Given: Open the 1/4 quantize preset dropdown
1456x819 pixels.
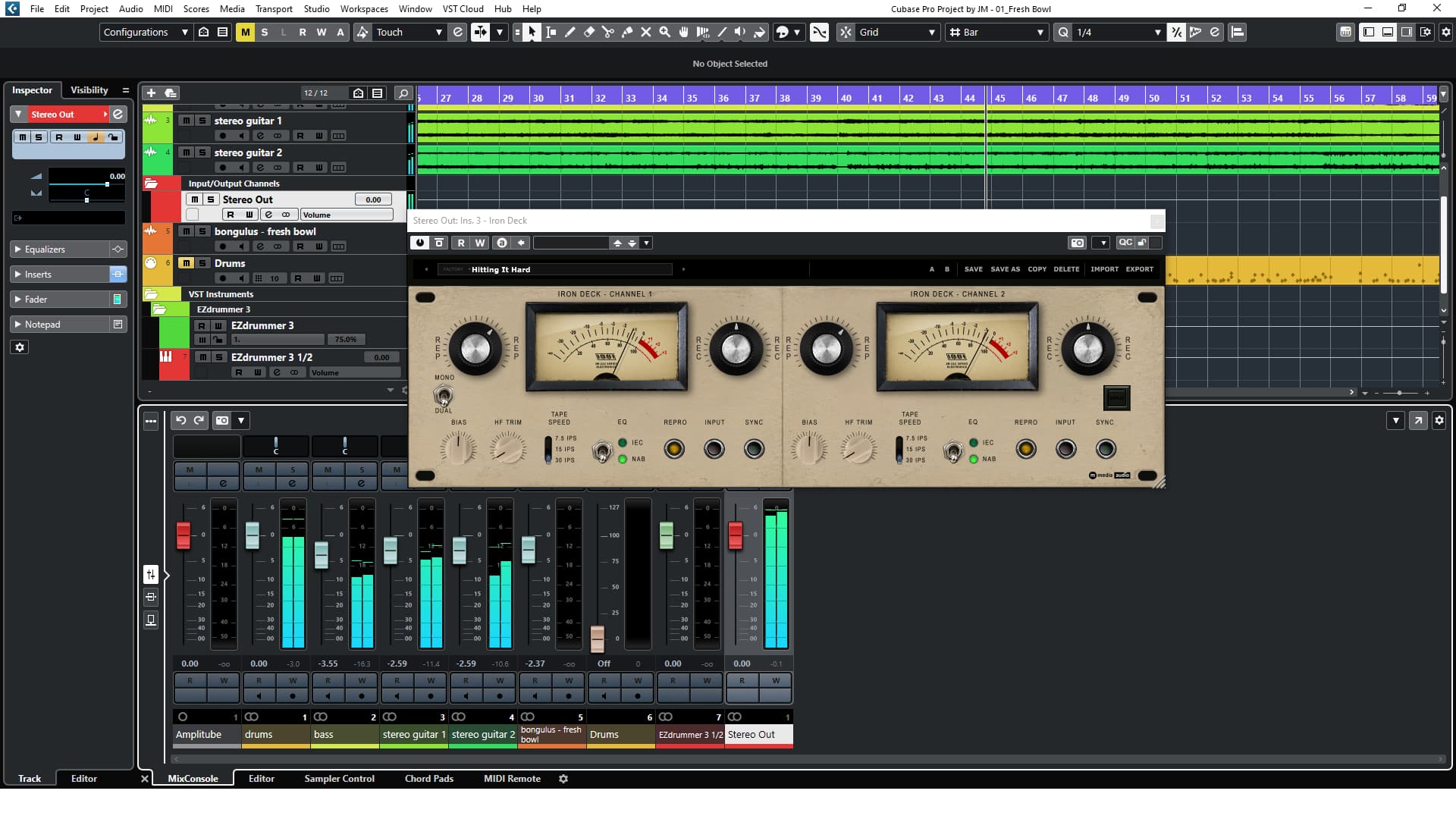Looking at the screenshot, I should (x=1119, y=32).
